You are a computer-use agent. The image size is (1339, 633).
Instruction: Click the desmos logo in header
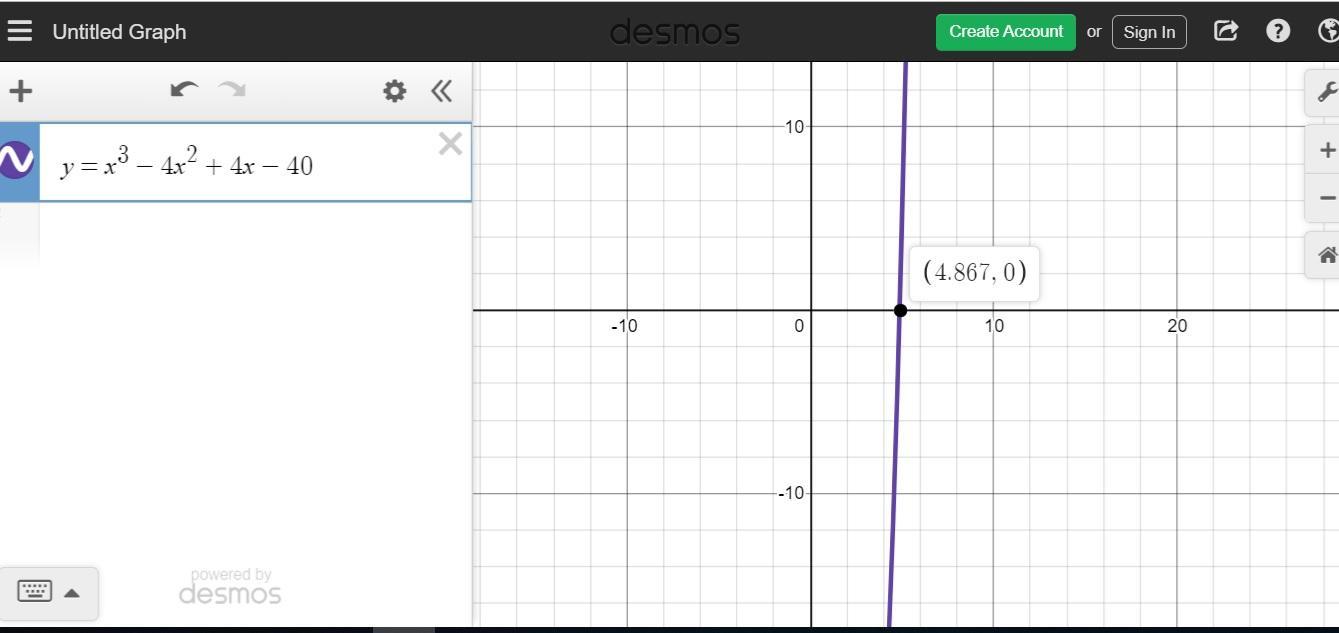pyautogui.click(x=675, y=32)
